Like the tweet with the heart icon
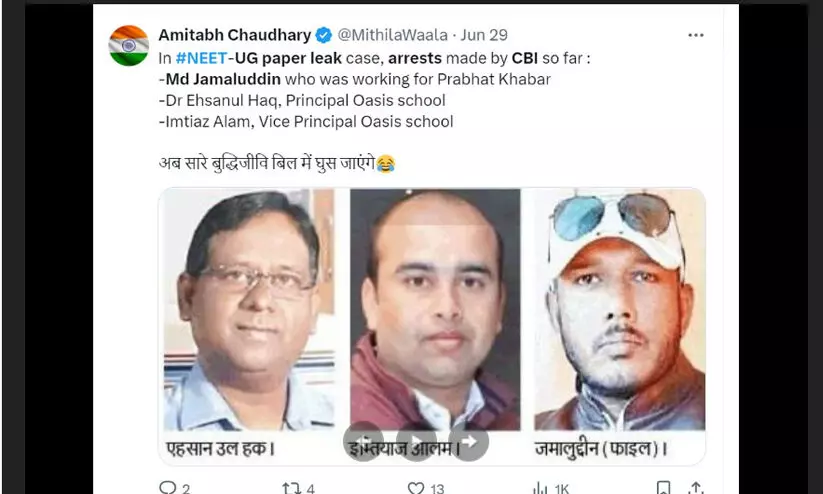The width and height of the screenshot is (823, 494). click(416, 489)
